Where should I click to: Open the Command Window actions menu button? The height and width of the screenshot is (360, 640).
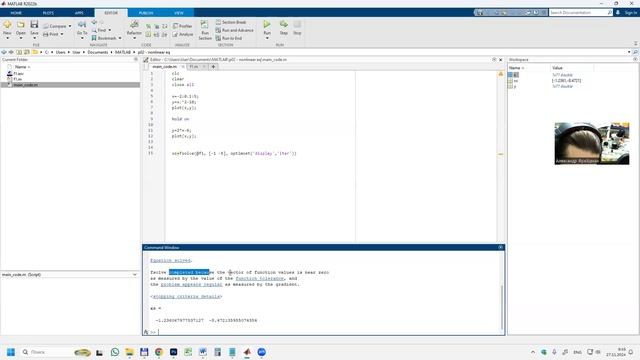point(501,247)
